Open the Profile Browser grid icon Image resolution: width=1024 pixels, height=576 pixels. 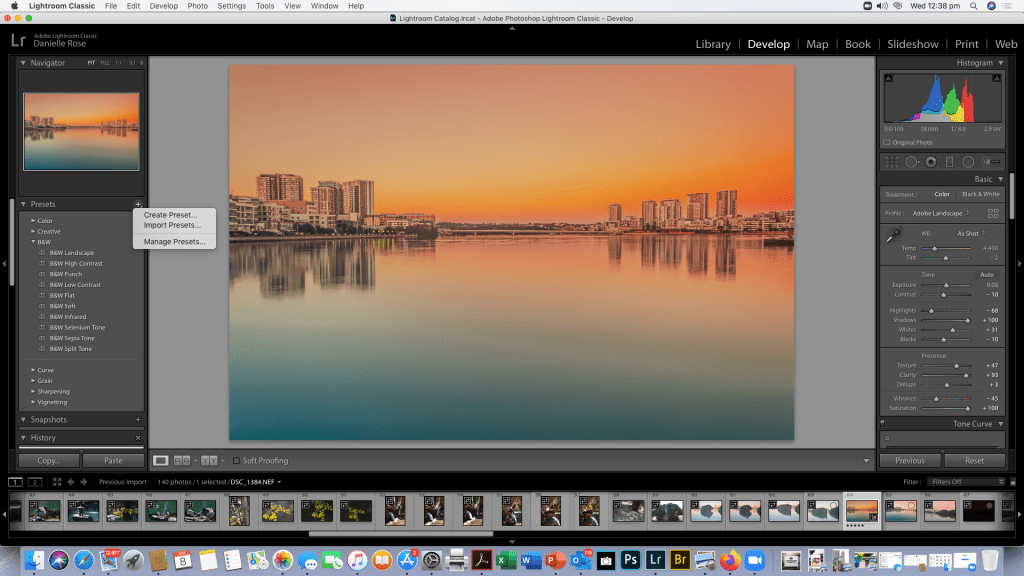tap(992, 213)
